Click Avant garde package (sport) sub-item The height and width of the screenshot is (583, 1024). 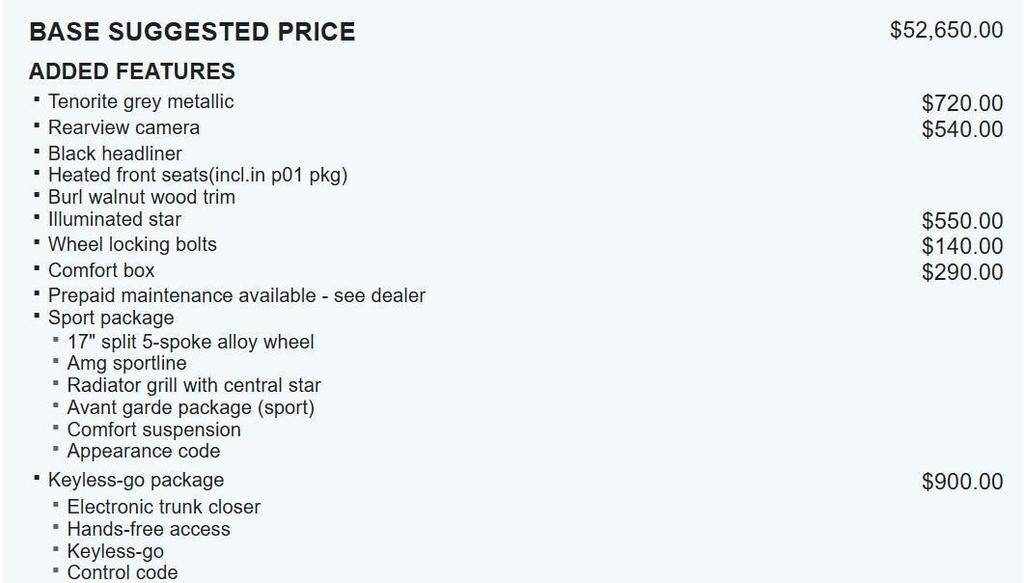(190, 408)
